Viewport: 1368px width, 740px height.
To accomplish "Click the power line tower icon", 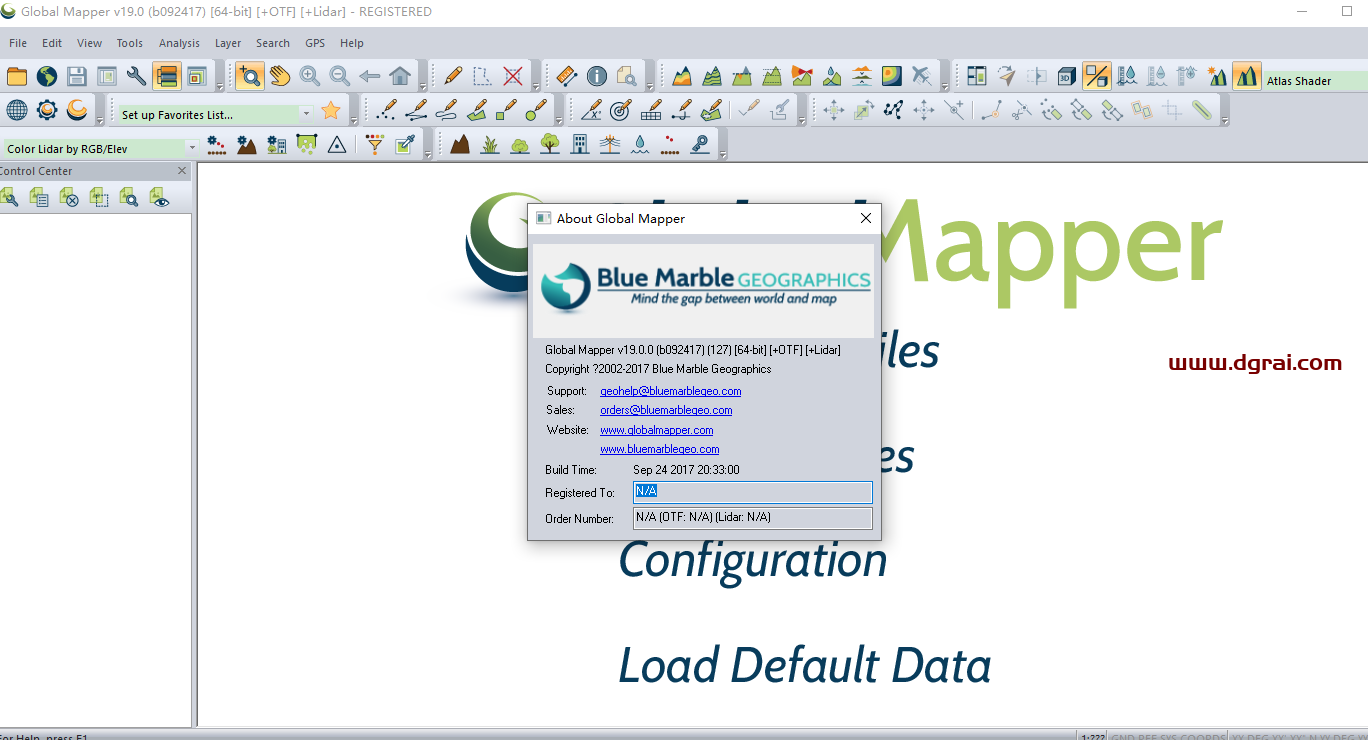I will coord(610,145).
